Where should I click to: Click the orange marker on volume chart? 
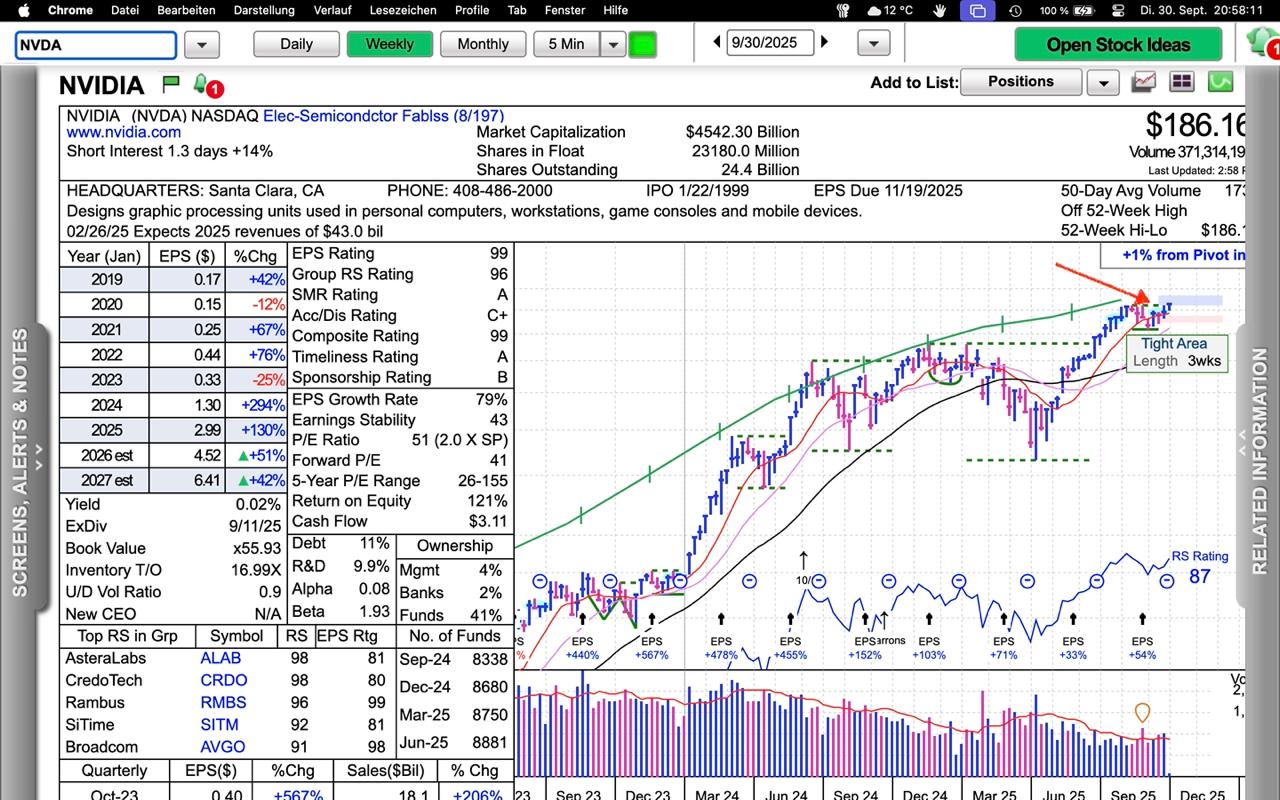(1142, 712)
